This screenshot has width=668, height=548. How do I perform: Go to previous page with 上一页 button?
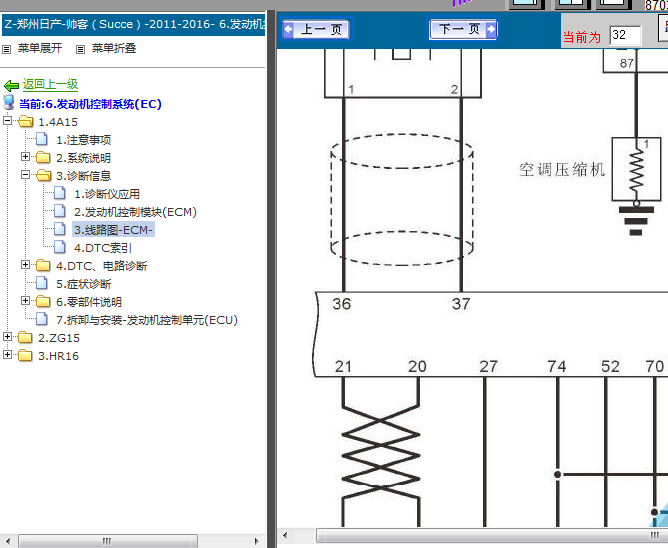316,29
